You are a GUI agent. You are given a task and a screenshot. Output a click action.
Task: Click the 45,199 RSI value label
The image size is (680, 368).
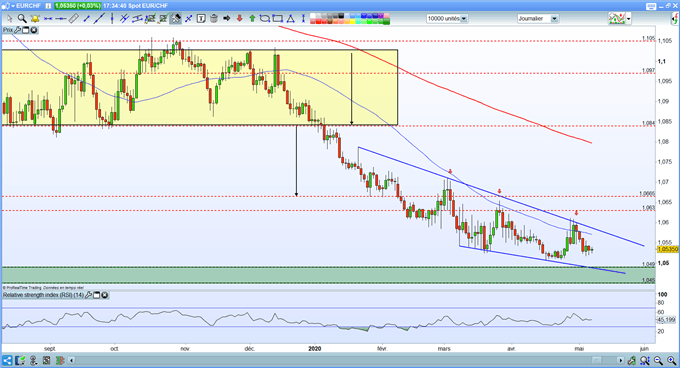coord(667,320)
